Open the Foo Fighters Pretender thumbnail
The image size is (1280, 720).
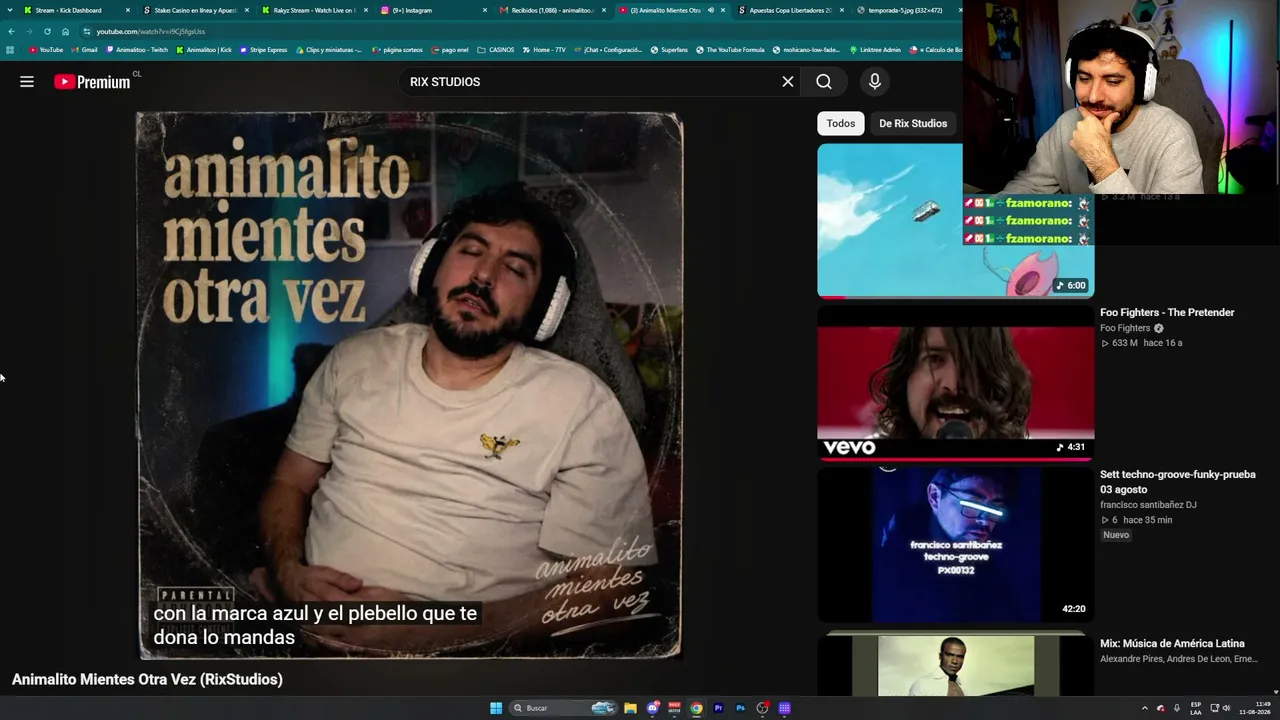956,383
